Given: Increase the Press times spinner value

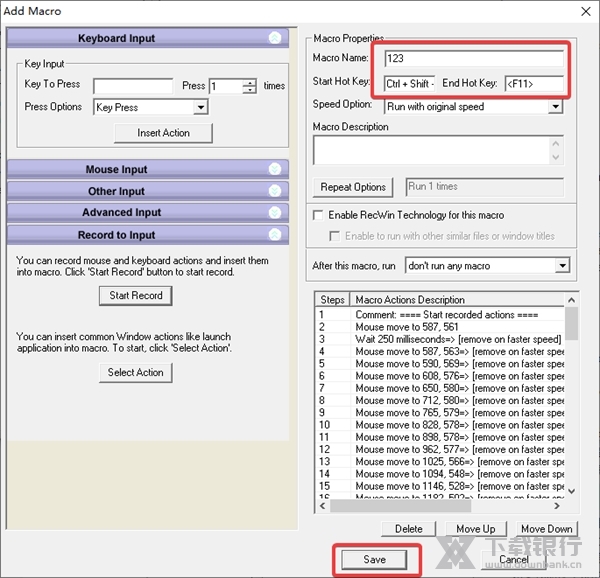Looking at the screenshot, I should click(x=250, y=82).
